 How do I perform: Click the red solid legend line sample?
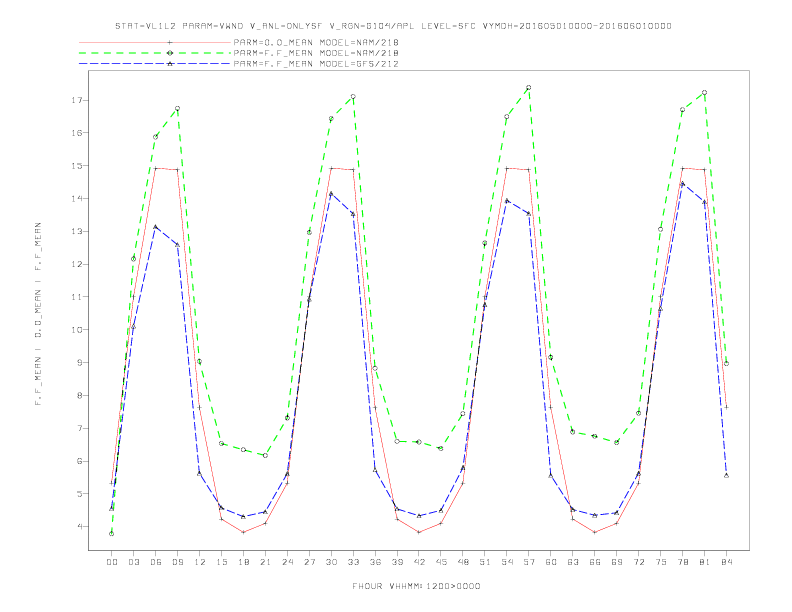(155, 42)
